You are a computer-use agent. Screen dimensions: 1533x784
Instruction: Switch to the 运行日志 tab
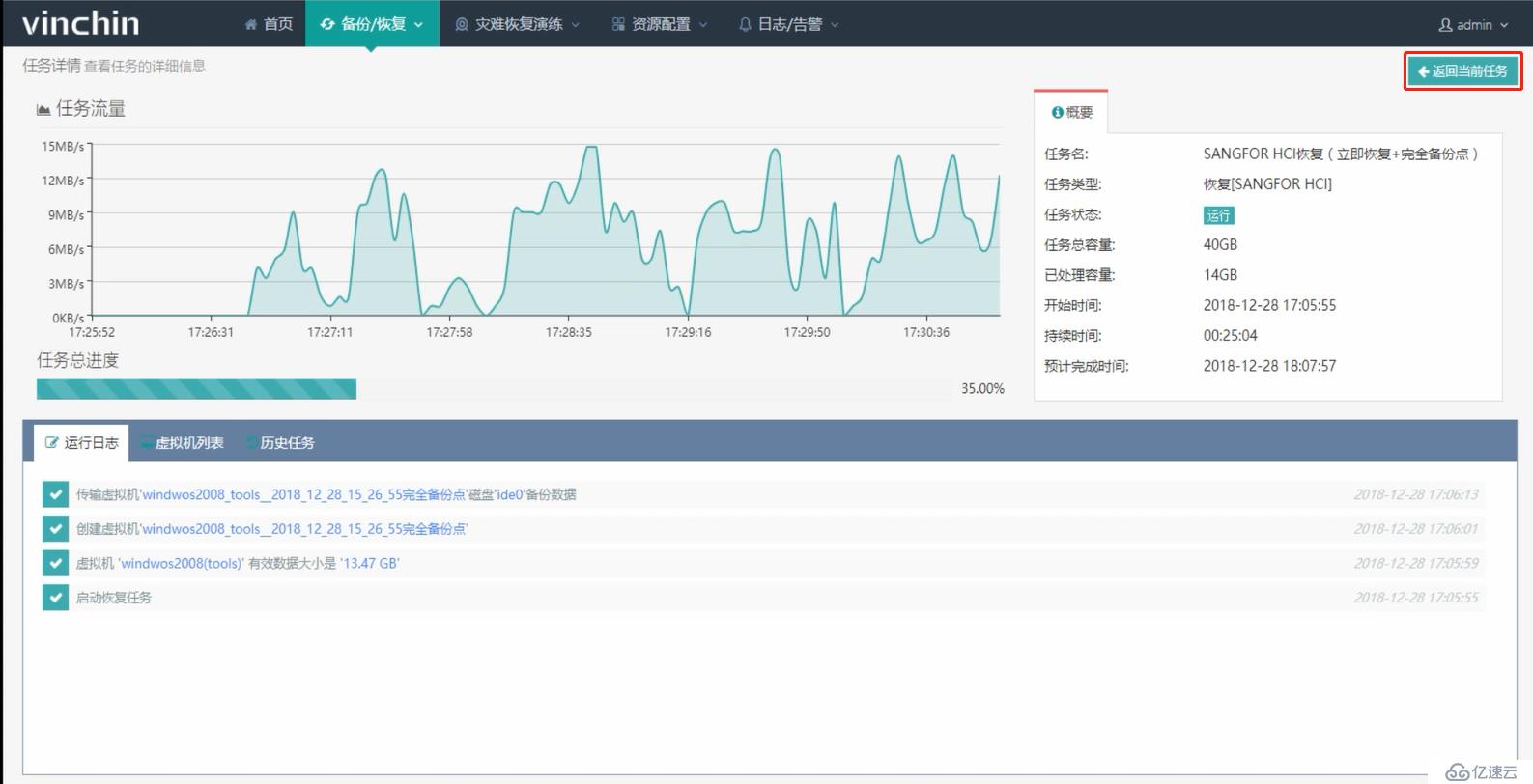[82, 443]
